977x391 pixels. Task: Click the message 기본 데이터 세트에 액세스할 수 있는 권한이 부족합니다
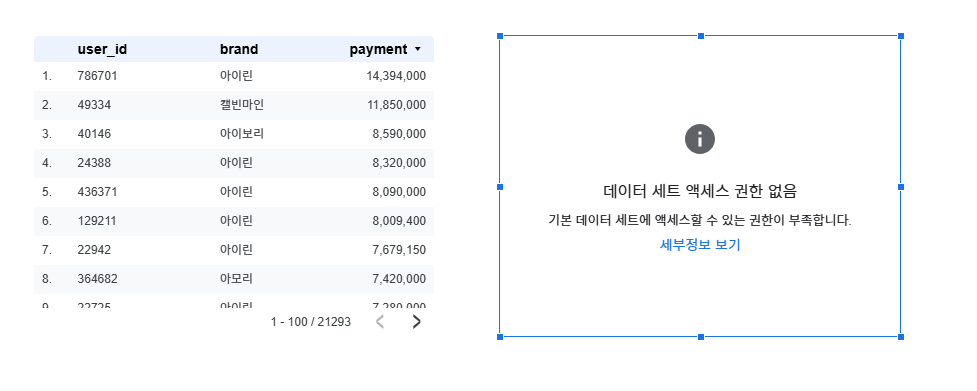click(x=700, y=220)
